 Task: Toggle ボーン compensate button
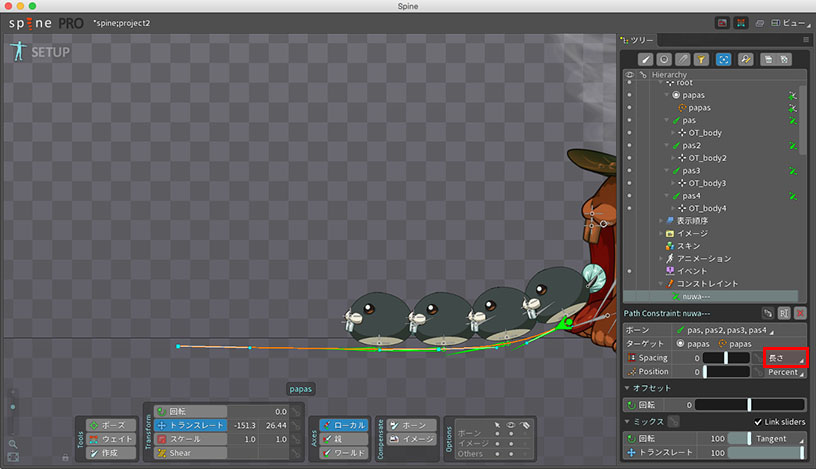coord(411,425)
